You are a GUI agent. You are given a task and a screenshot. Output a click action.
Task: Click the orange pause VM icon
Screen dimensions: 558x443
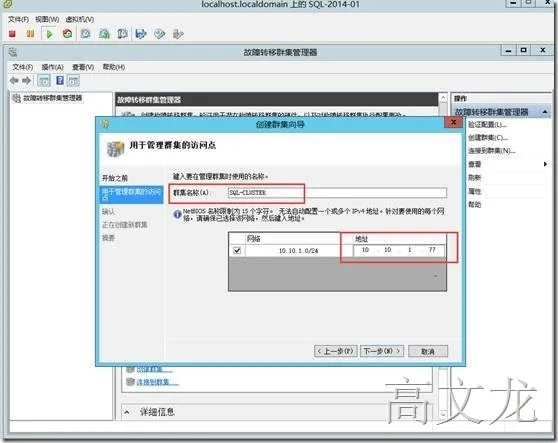click(31, 34)
